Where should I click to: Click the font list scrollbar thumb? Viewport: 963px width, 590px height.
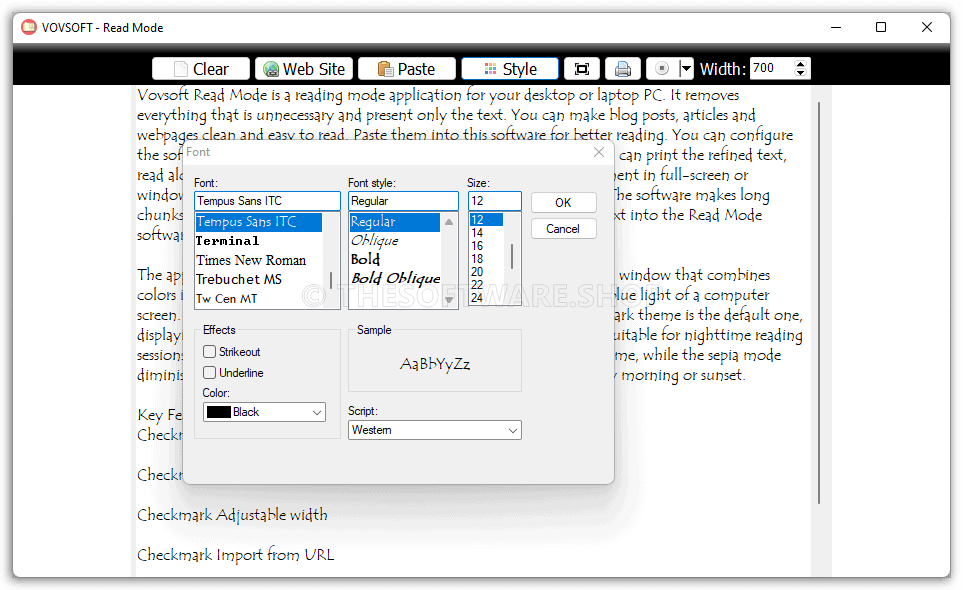coord(332,281)
